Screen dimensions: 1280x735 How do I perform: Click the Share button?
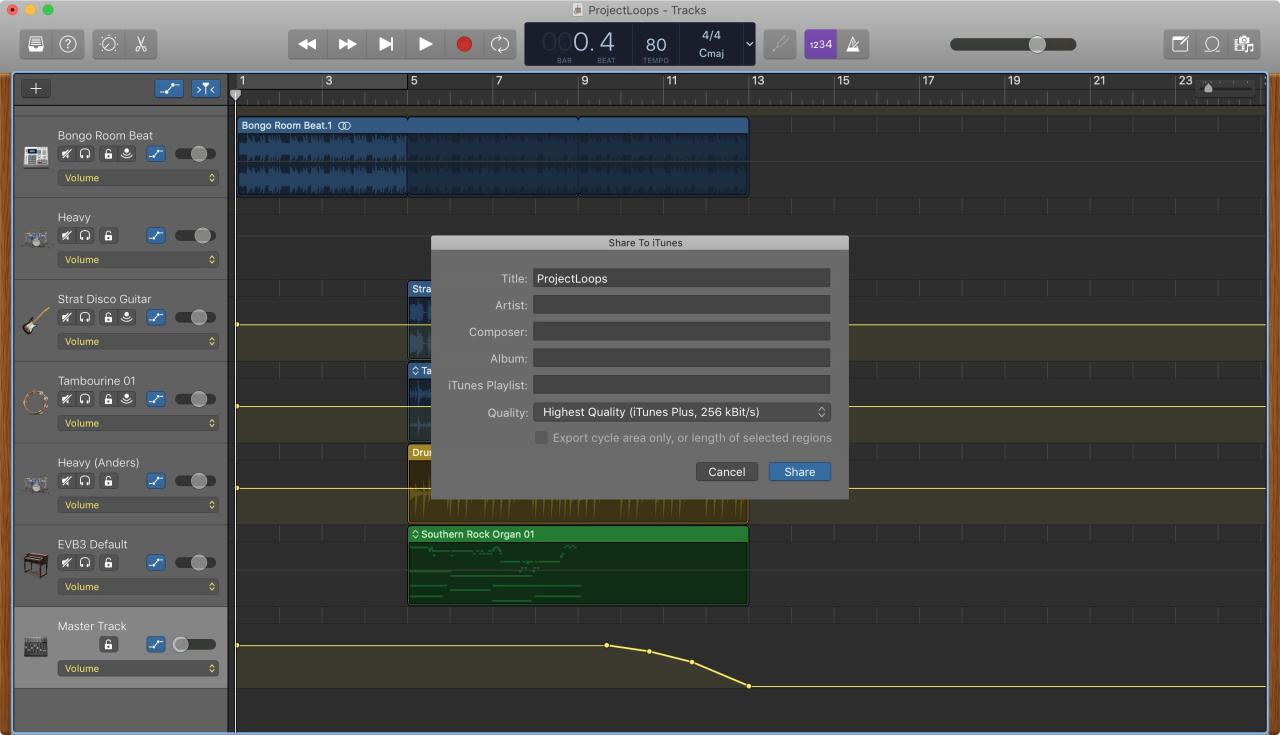pos(800,472)
